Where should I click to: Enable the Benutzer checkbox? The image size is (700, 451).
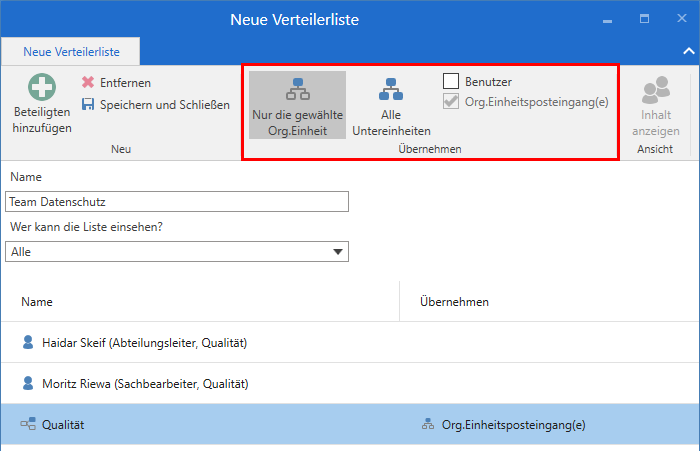tap(451, 81)
